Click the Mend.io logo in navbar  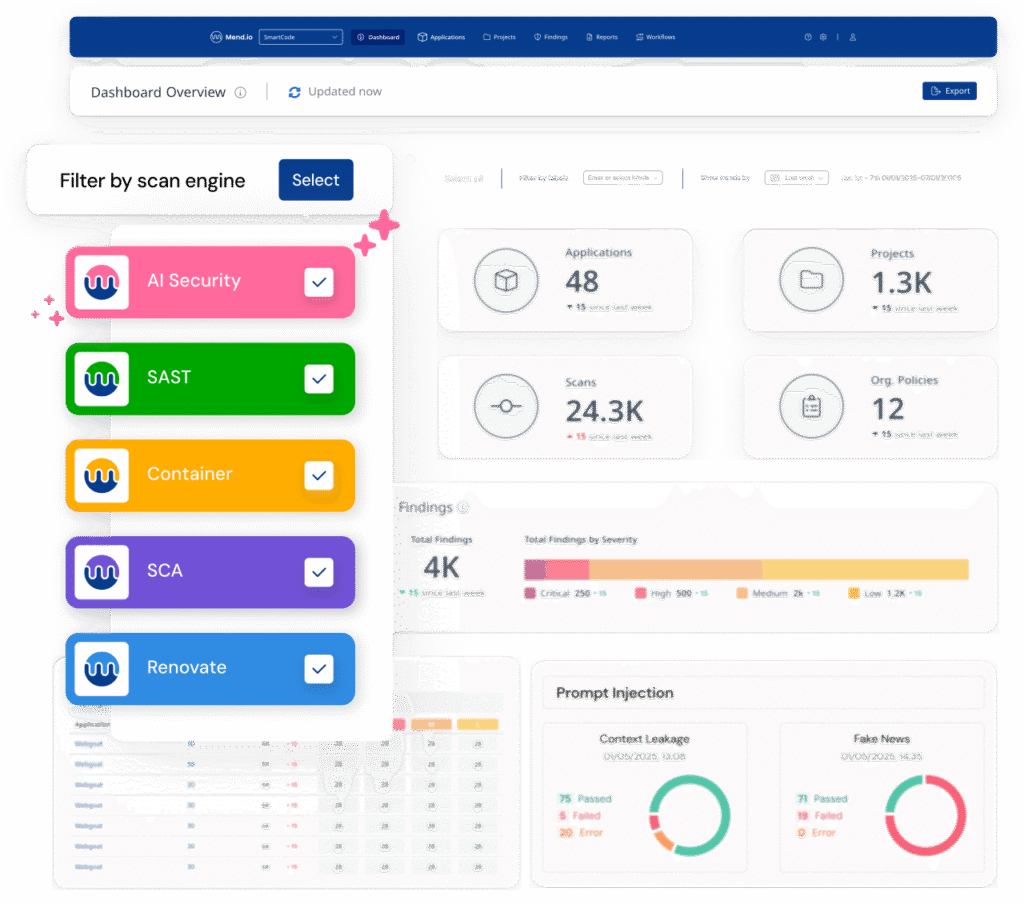231,37
